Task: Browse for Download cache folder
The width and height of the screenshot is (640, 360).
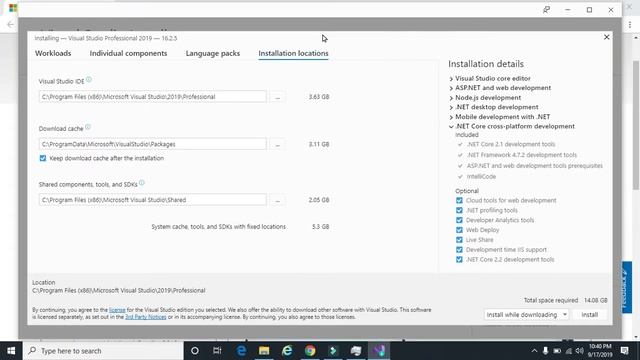Action: [278, 144]
